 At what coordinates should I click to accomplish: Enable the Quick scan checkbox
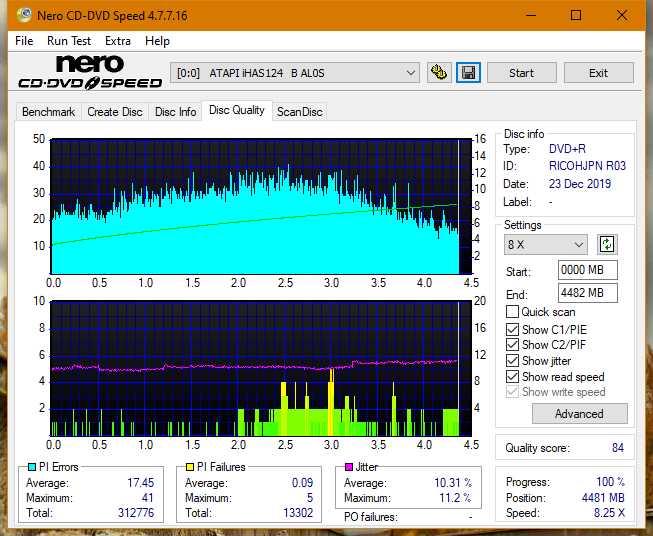pyautogui.click(x=512, y=312)
